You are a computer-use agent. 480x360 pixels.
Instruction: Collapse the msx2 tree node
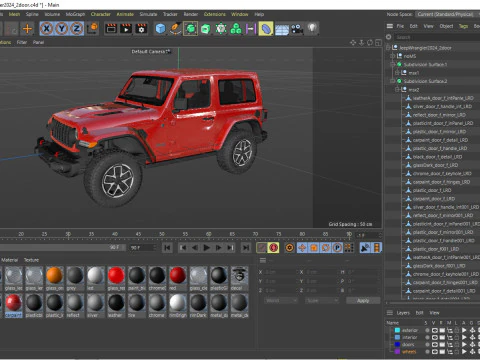[397, 90]
